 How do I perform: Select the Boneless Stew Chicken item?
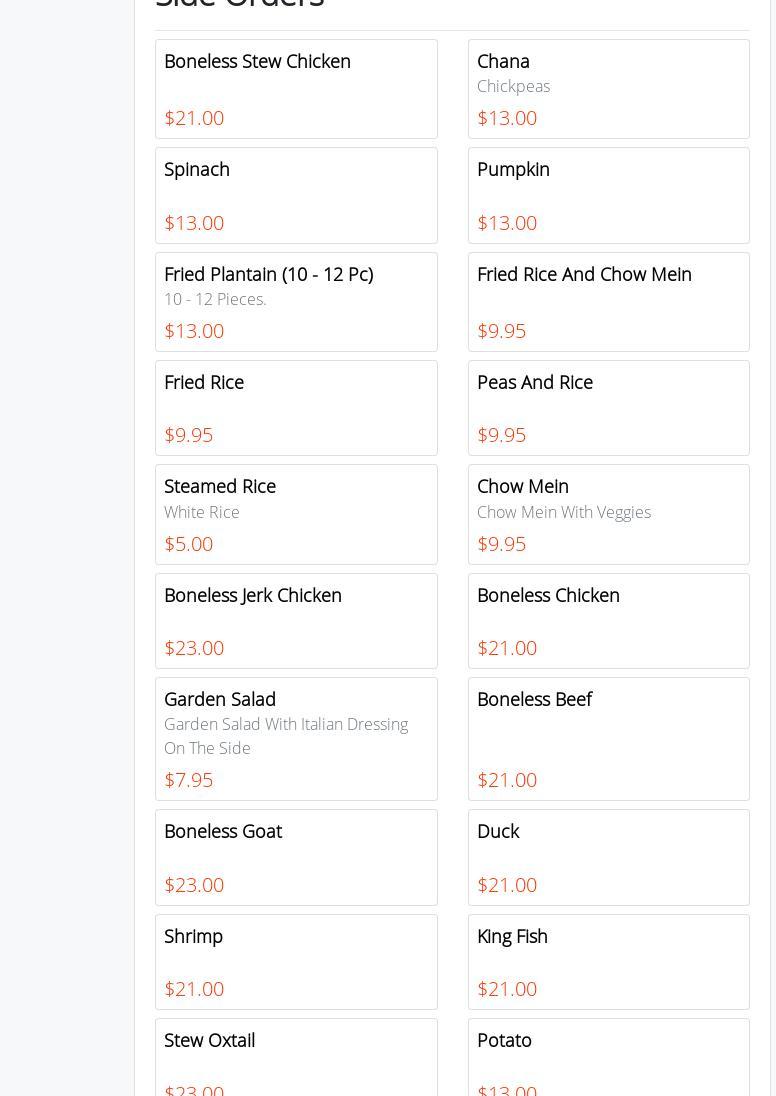296,89
